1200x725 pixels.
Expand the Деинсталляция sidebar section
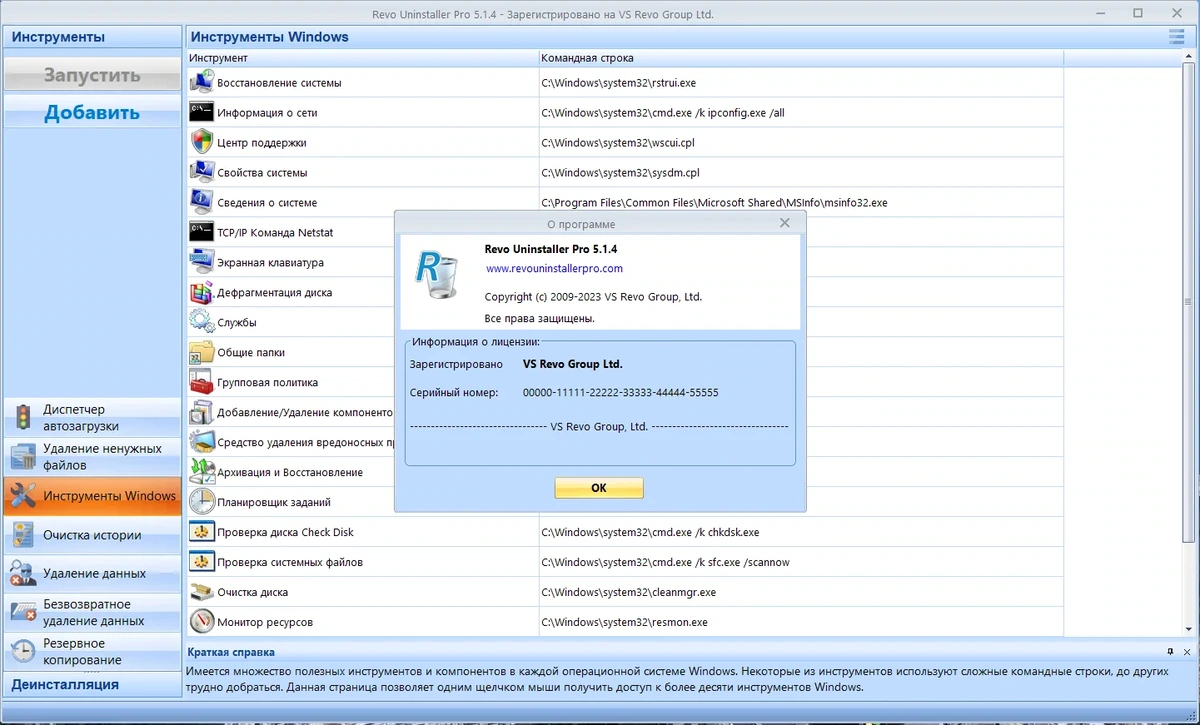[92, 684]
